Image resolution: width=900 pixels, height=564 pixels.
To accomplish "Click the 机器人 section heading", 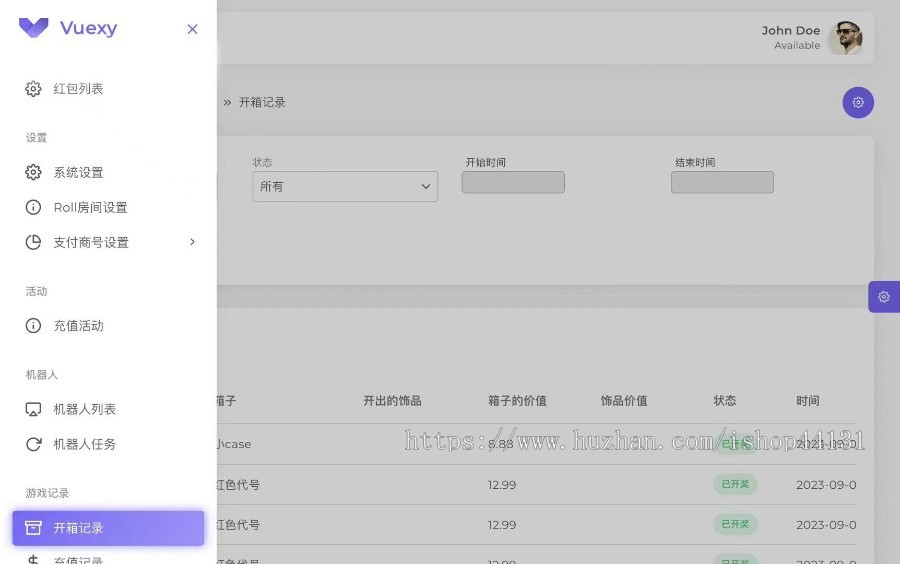I will click(41, 375).
